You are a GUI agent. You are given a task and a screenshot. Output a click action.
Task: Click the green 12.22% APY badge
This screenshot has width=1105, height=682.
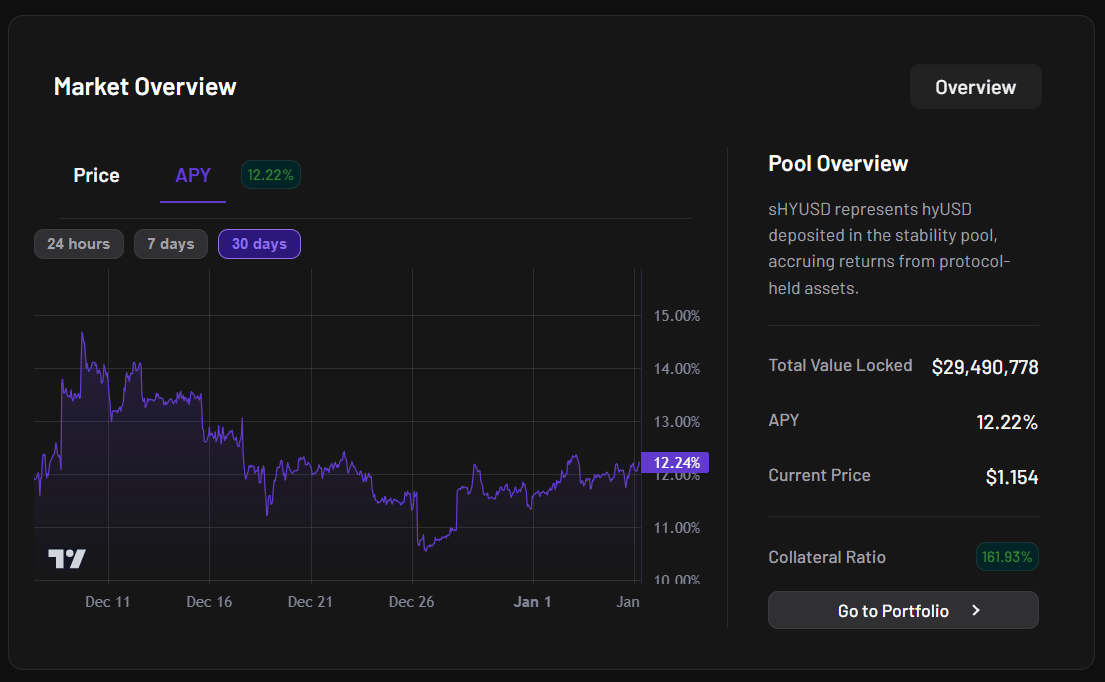(271, 175)
